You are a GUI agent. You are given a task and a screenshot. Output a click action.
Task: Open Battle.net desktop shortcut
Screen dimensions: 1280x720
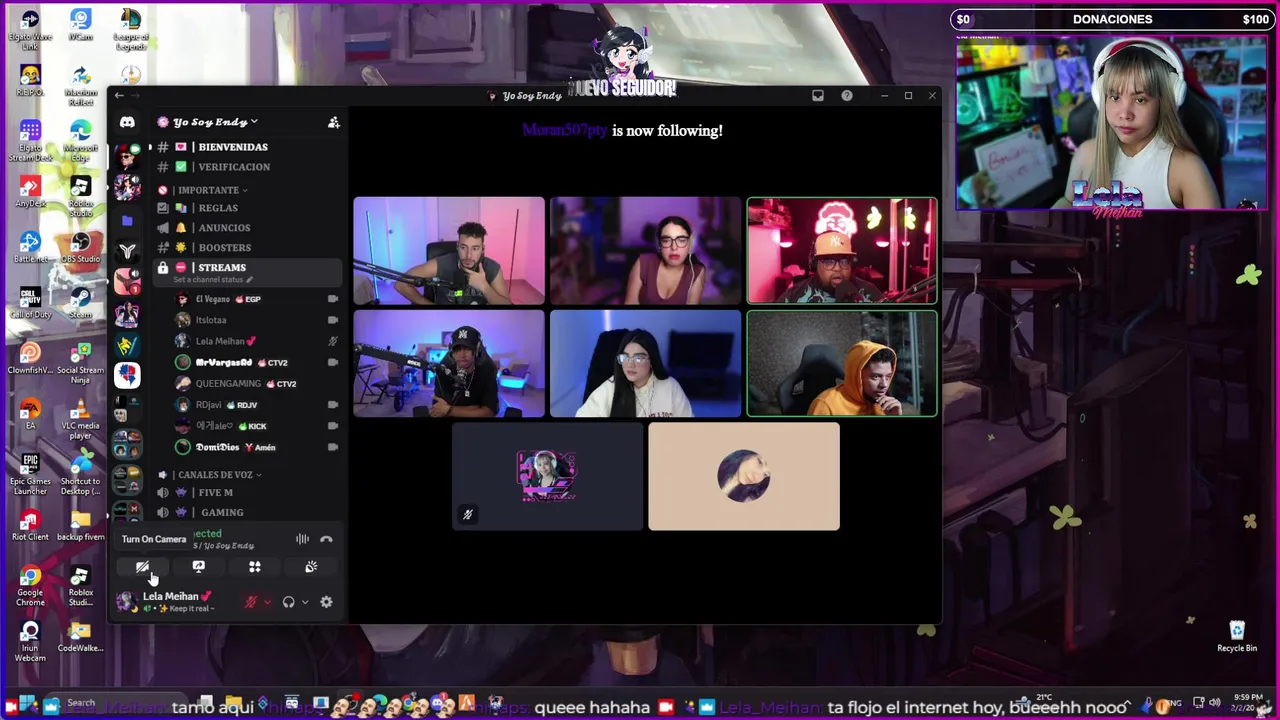(x=30, y=248)
